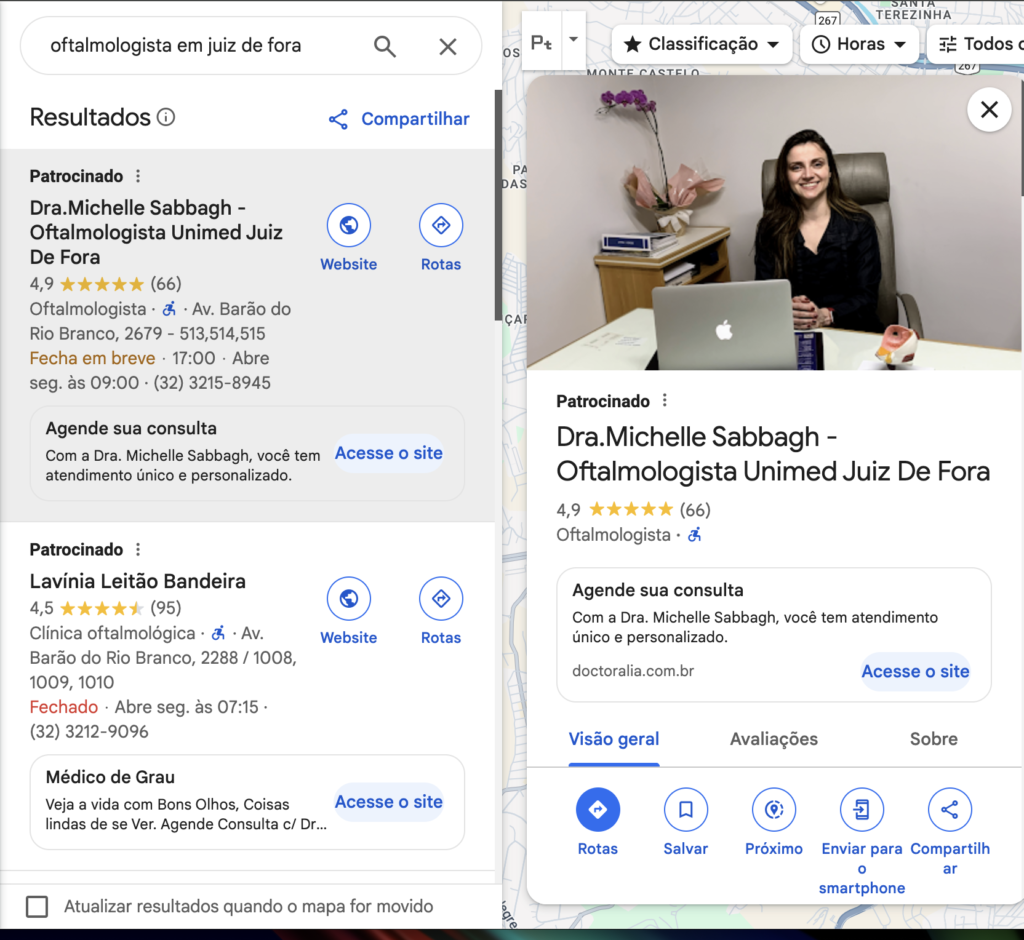Click Acesse o site under Médico de Grau
1024x940 pixels.
coord(389,802)
